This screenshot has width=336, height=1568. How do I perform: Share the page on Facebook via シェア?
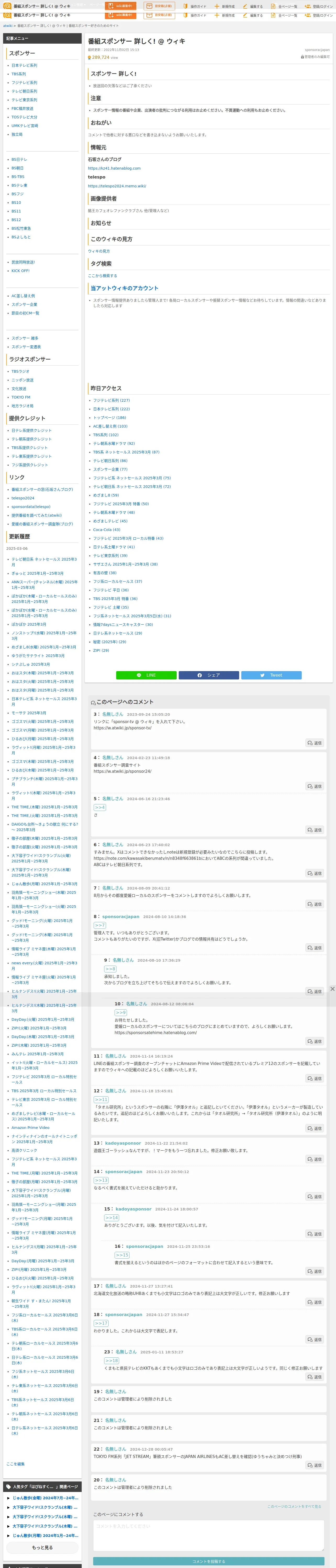[x=209, y=675]
